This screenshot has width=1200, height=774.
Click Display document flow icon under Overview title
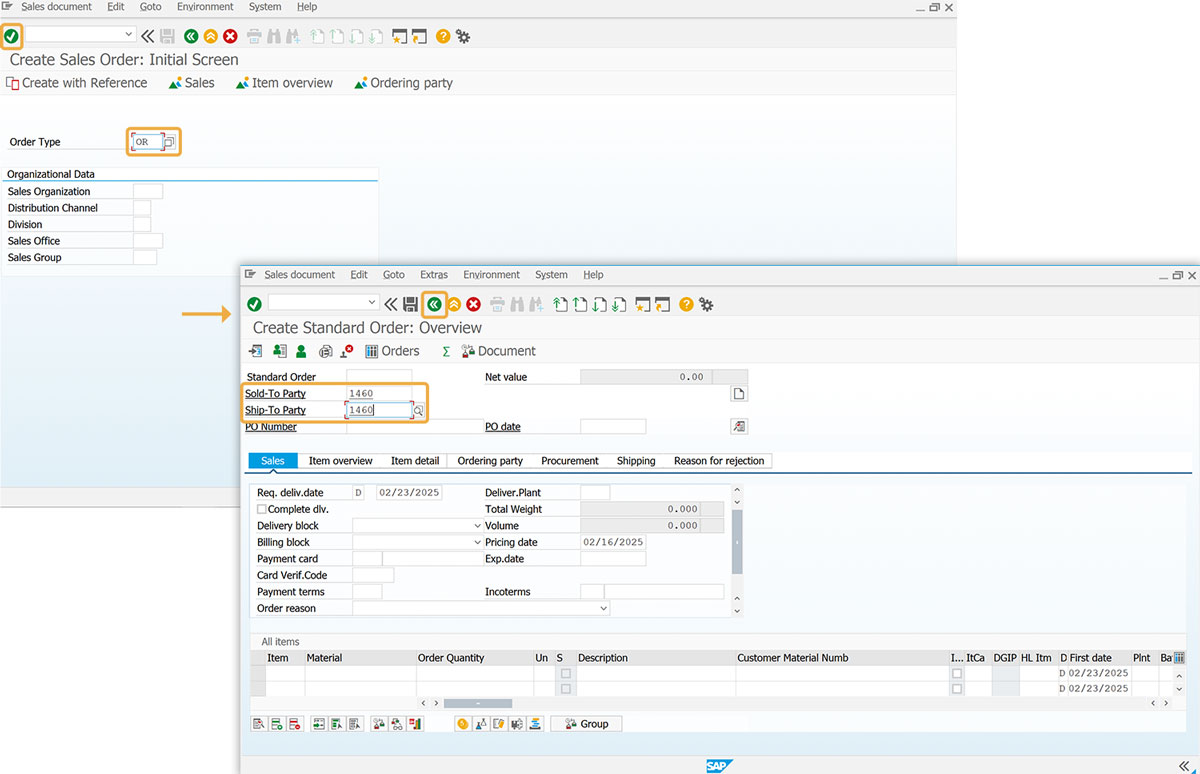point(256,351)
